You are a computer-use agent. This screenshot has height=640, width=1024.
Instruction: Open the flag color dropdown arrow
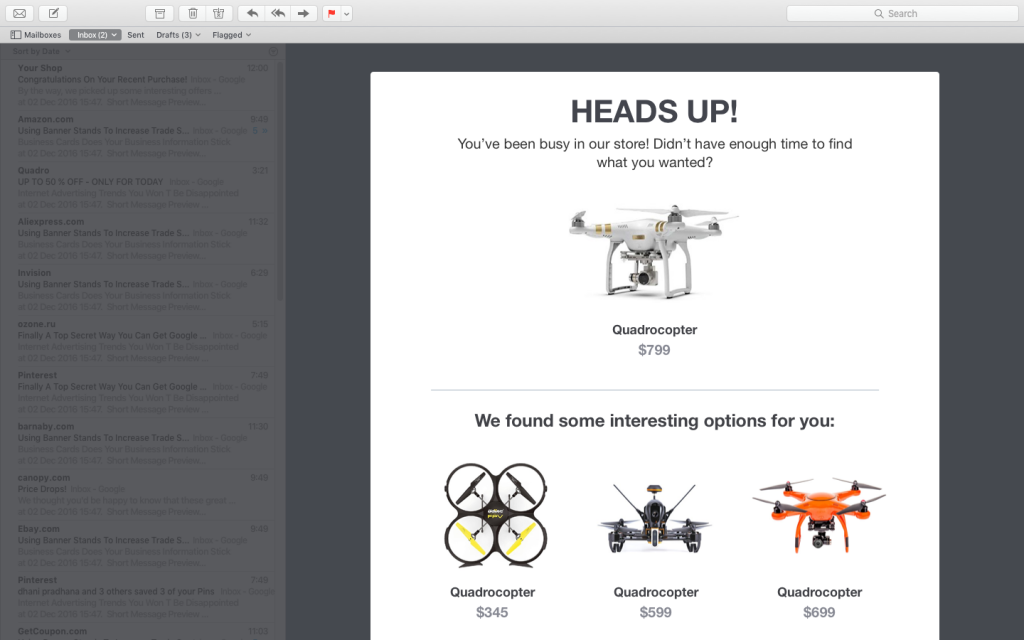[x=347, y=13]
